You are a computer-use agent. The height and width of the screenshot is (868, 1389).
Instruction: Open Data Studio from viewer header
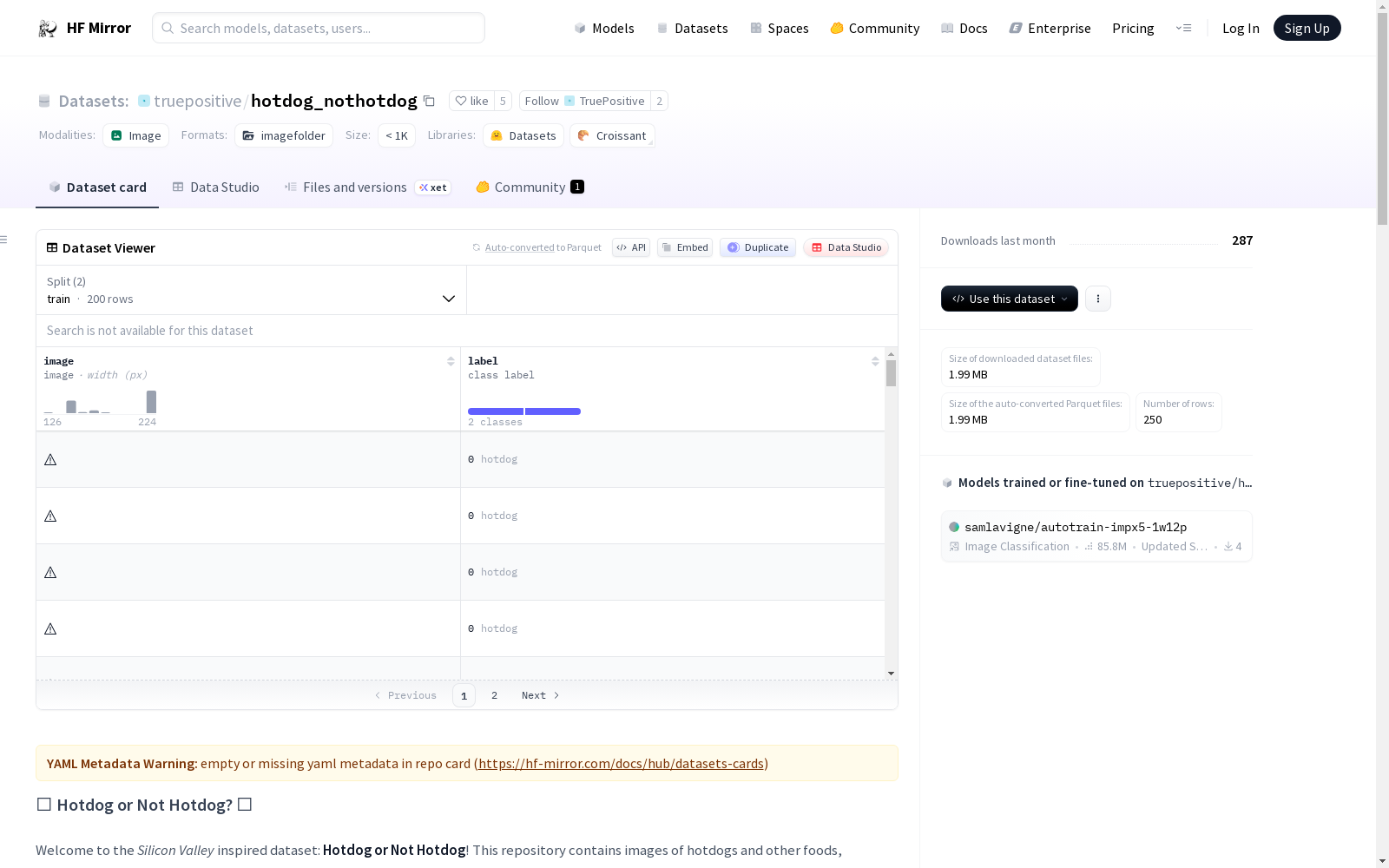point(846,247)
